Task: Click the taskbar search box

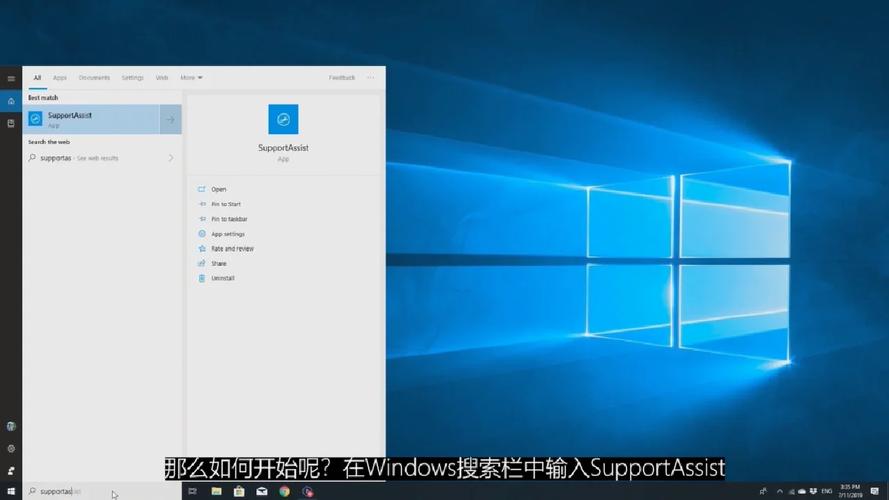Action: (102, 491)
